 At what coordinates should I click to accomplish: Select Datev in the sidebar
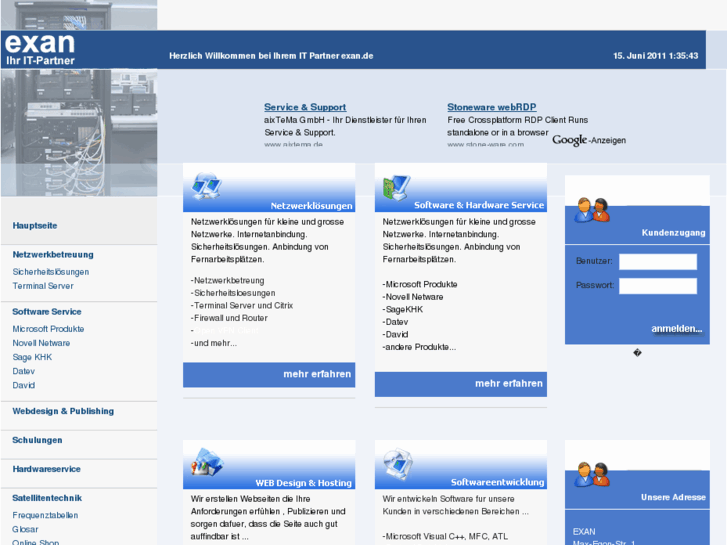click(x=24, y=371)
